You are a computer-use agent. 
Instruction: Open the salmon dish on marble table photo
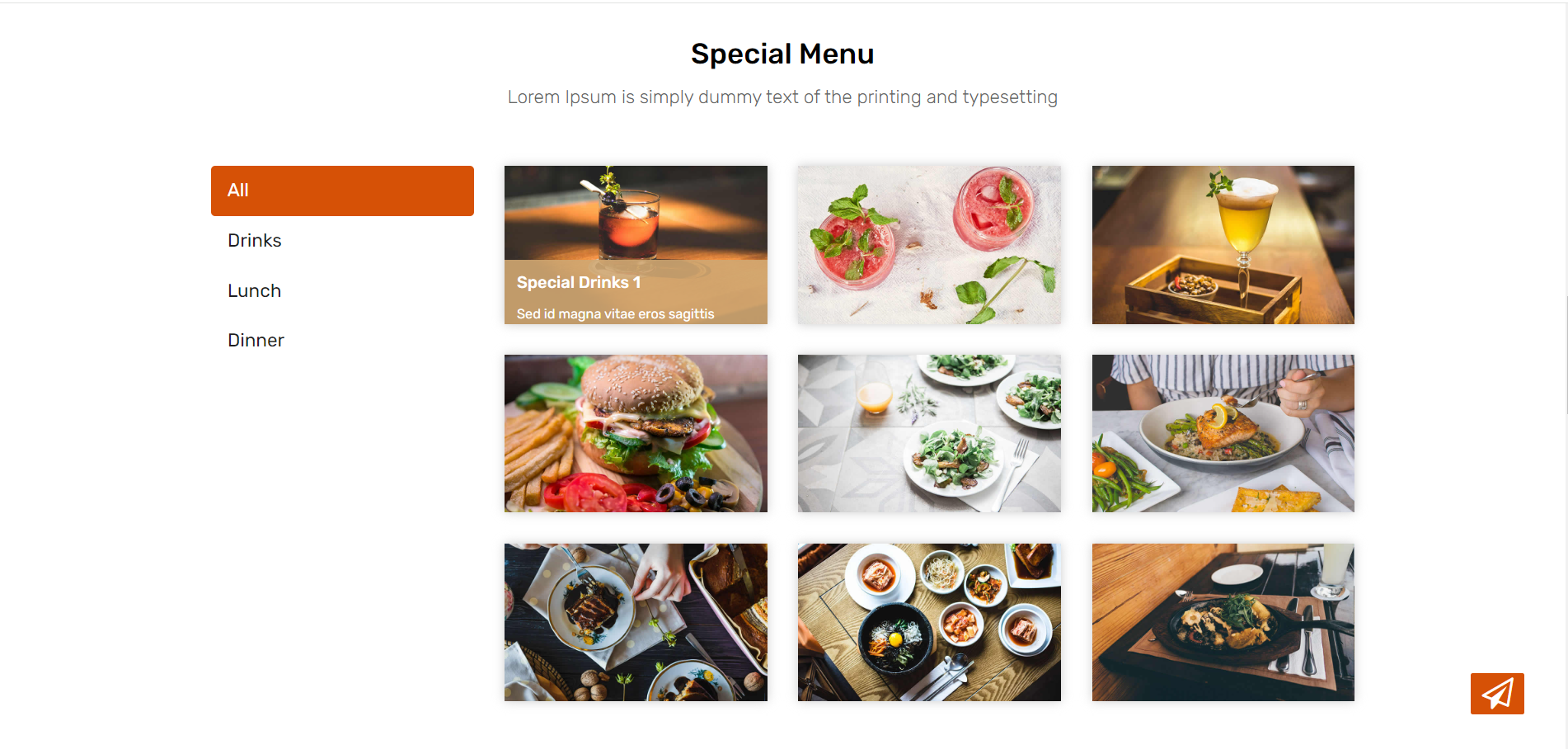click(1223, 434)
